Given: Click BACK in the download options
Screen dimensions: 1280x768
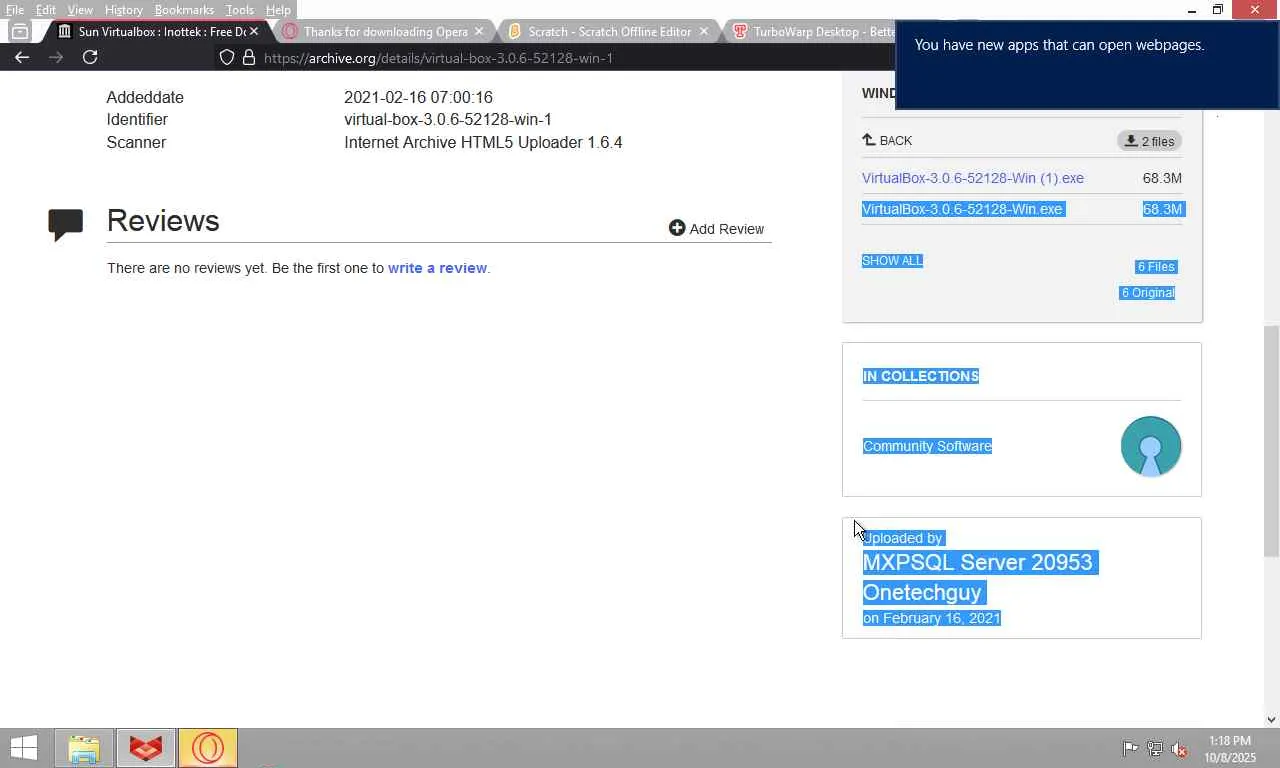Looking at the screenshot, I should [x=887, y=141].
